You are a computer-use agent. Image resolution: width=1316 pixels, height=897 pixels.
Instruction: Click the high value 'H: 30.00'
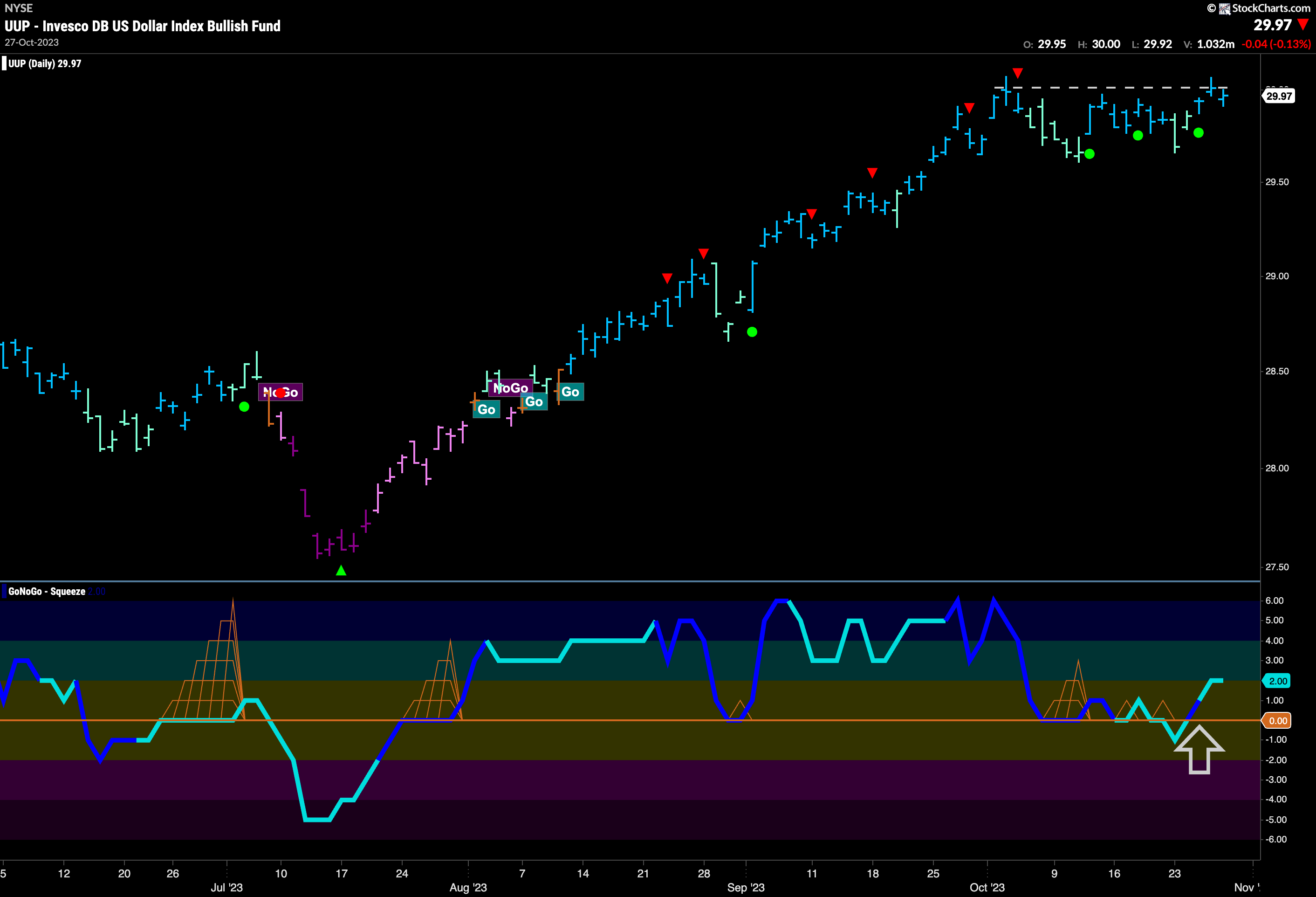point(1098,44)
